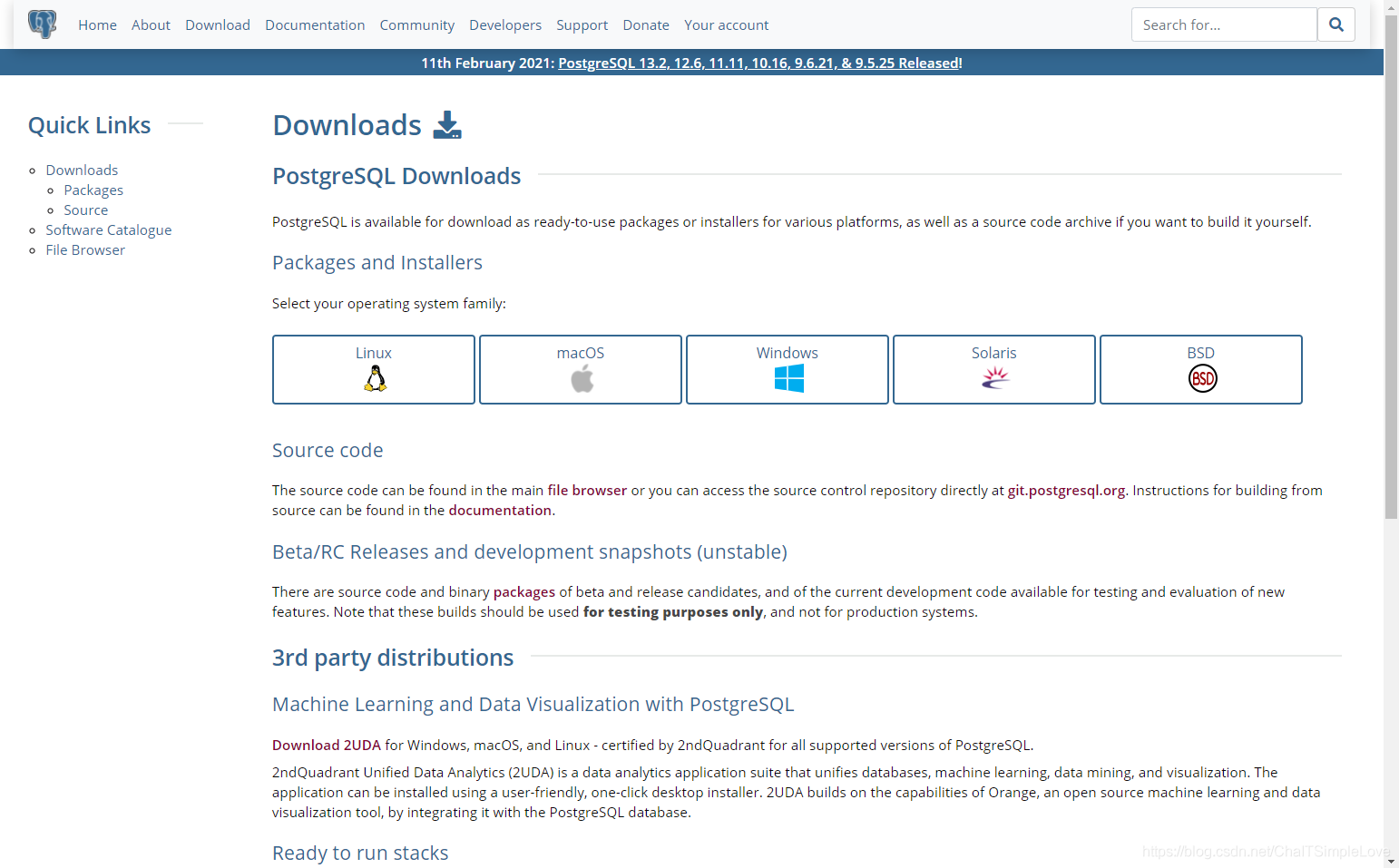Click the download arrow icon beside Downloads heading
Screen dimensions: 1399x868
[x=447, y=124]
